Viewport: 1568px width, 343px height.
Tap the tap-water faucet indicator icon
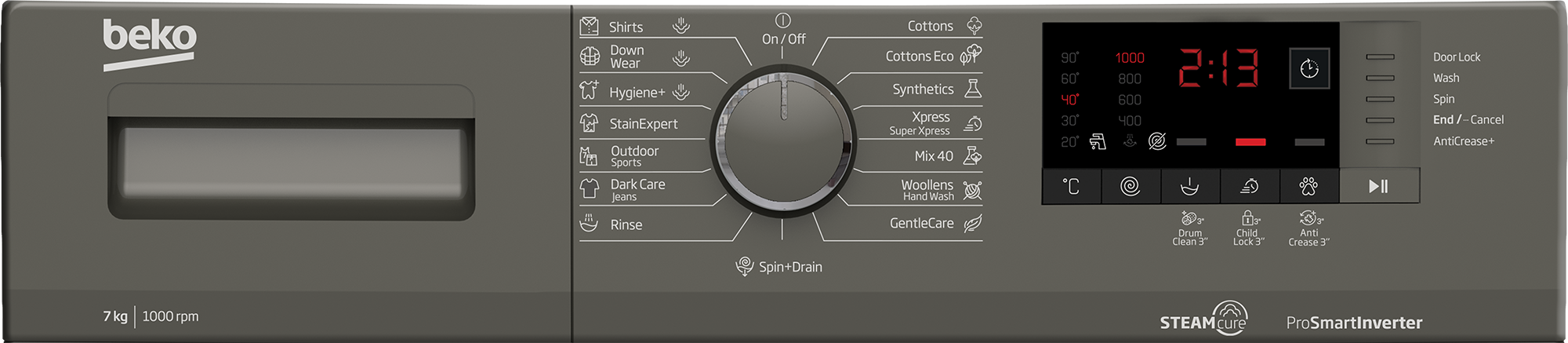tap(1098, 141)
